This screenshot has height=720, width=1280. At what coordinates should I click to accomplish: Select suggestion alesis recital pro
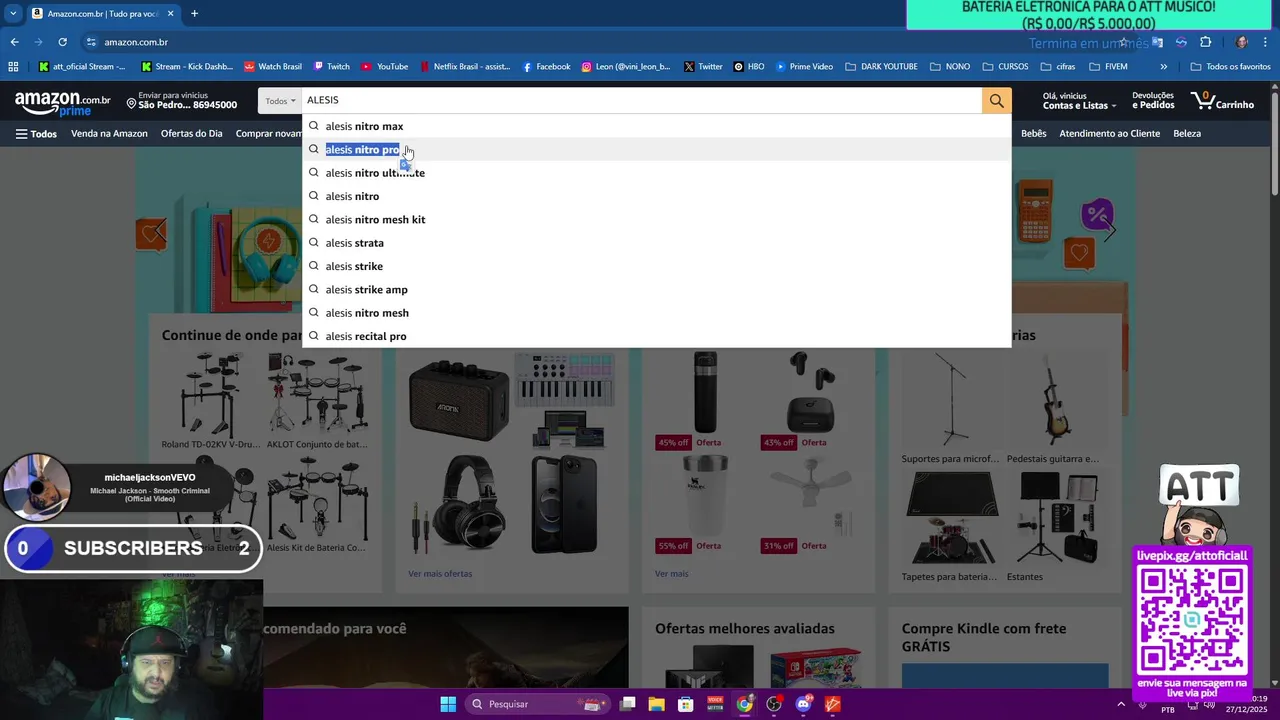(657, 336)
